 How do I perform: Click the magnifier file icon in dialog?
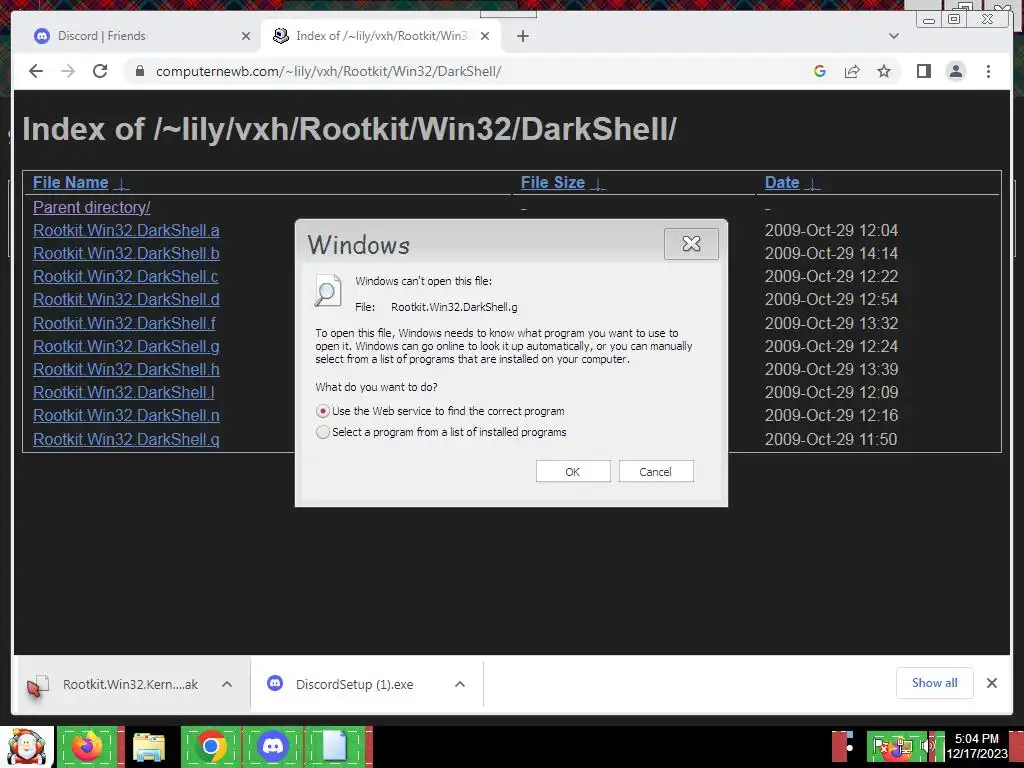(328, 291)
